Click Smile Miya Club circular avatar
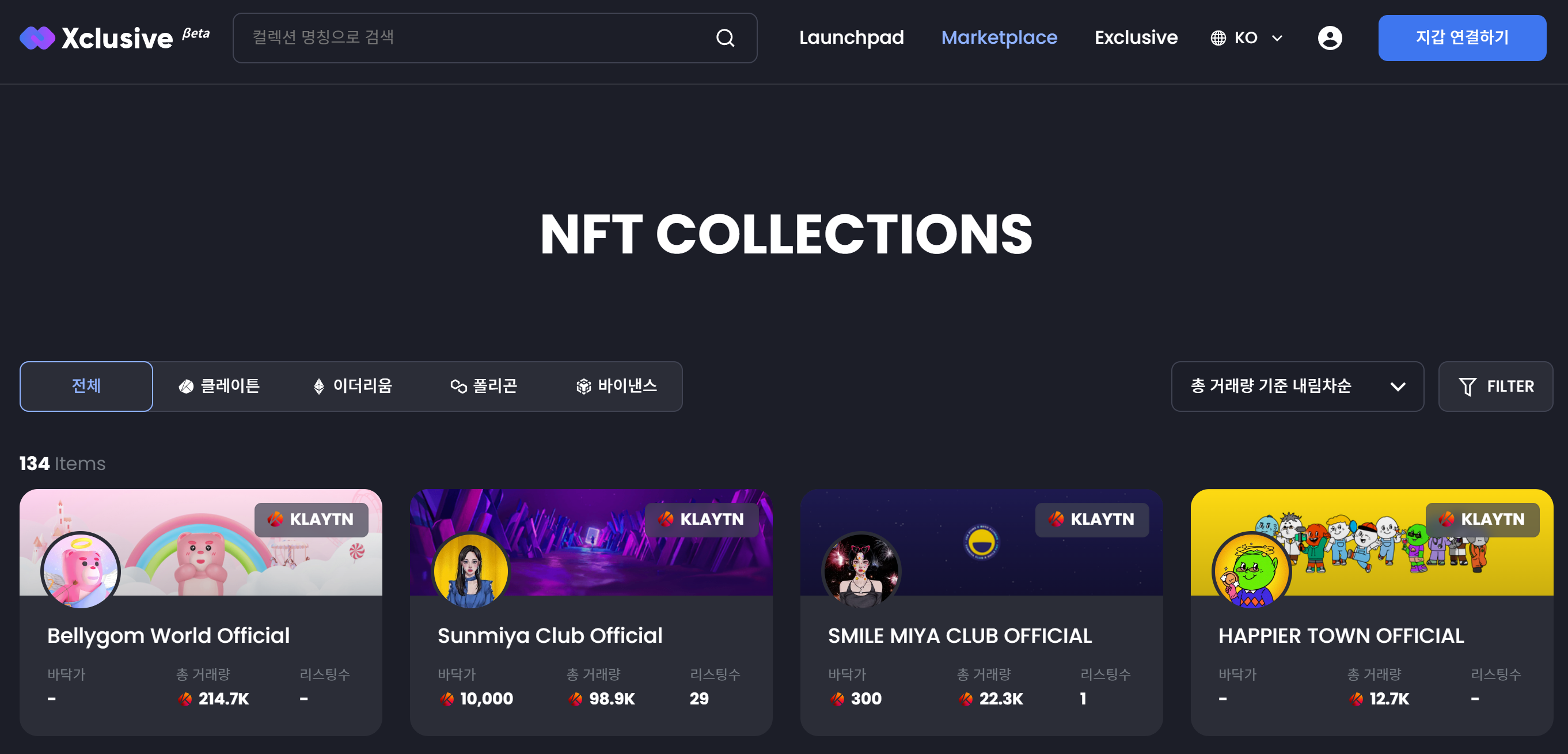 [861, 571]
